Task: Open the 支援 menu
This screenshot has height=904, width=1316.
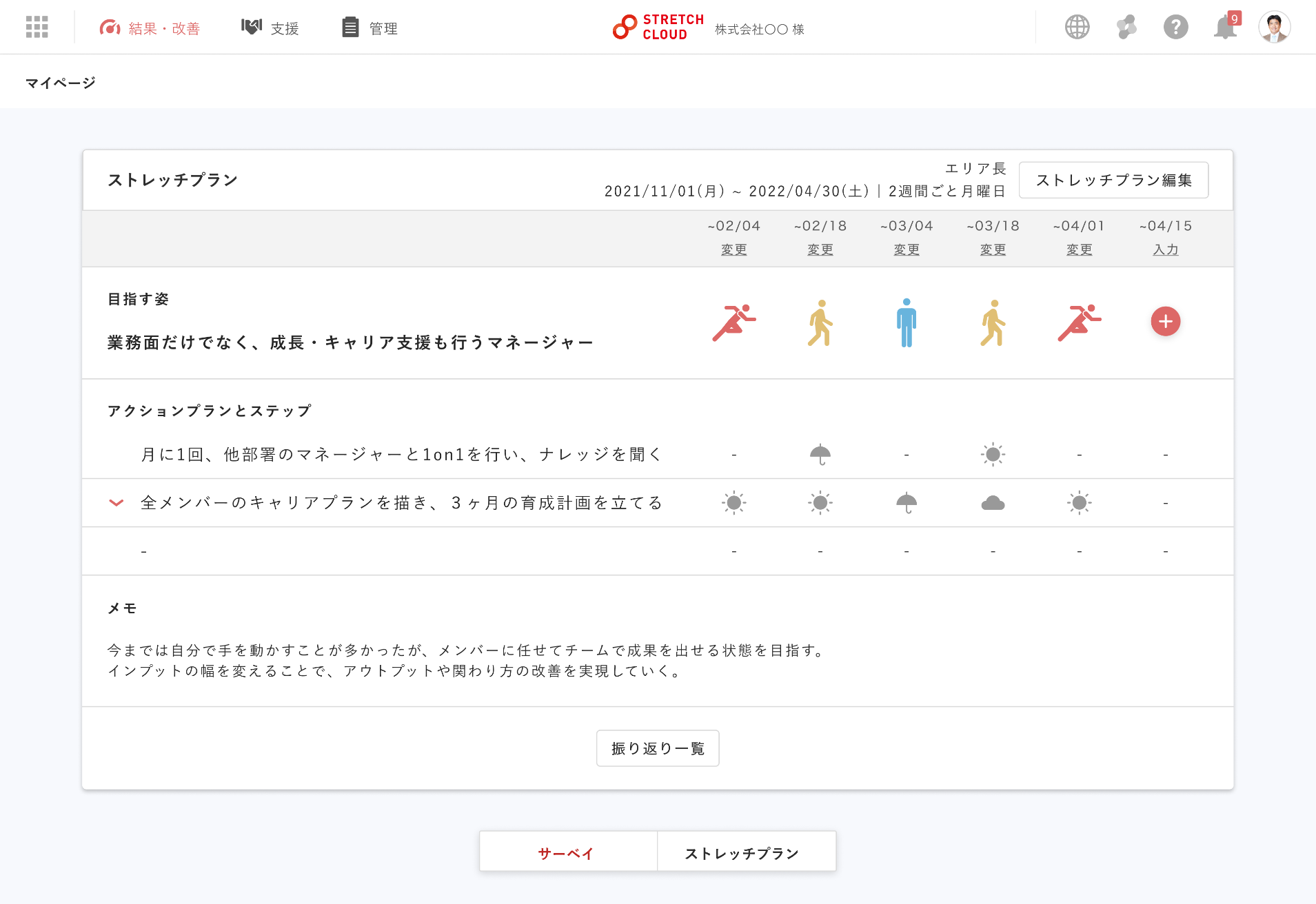Action: point(270,28)
